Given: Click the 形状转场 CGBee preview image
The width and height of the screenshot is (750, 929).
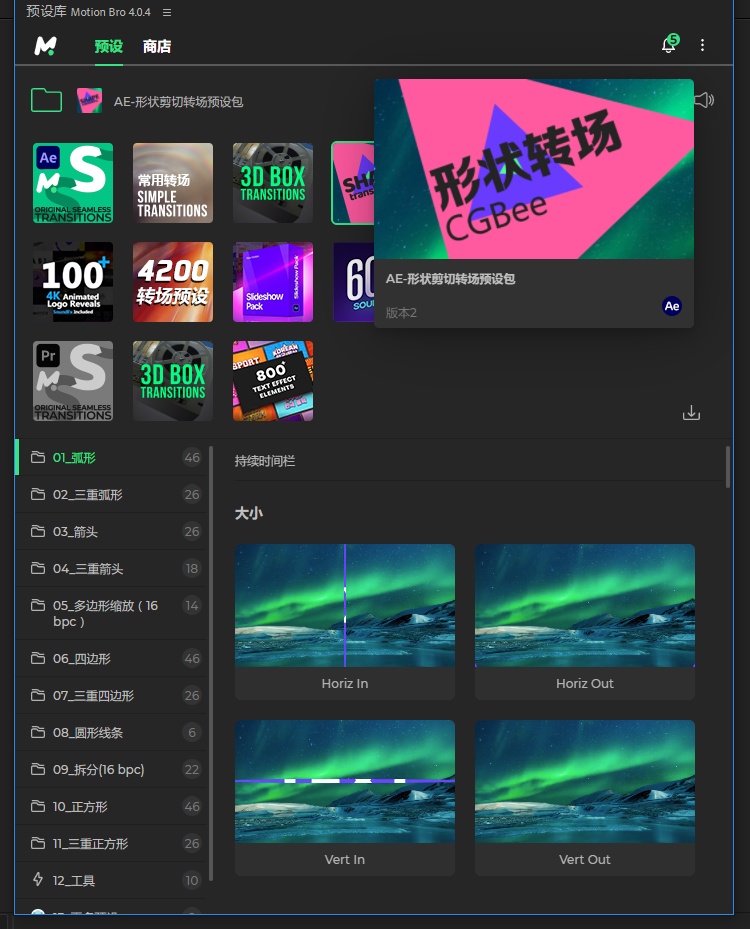Looking at the screenshot, I should pos(534,169).
